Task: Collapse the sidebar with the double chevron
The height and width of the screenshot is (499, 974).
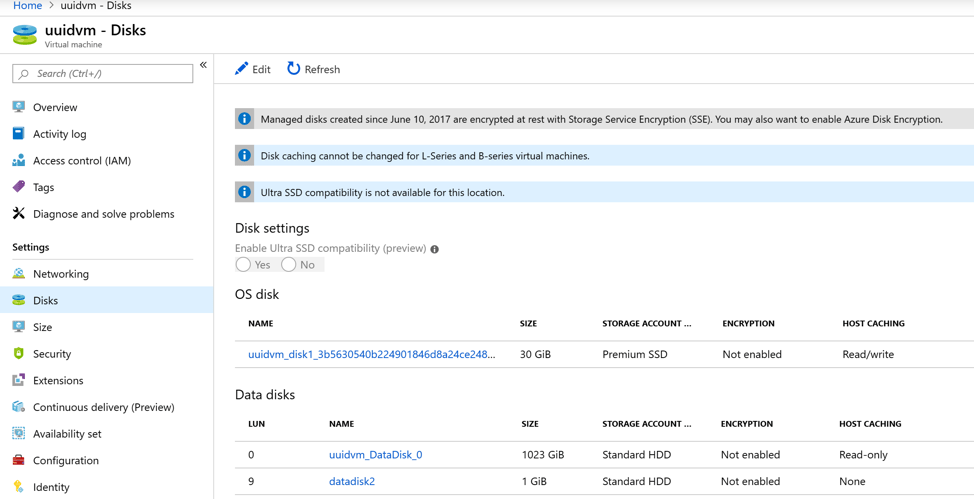Action: (203, 65)
